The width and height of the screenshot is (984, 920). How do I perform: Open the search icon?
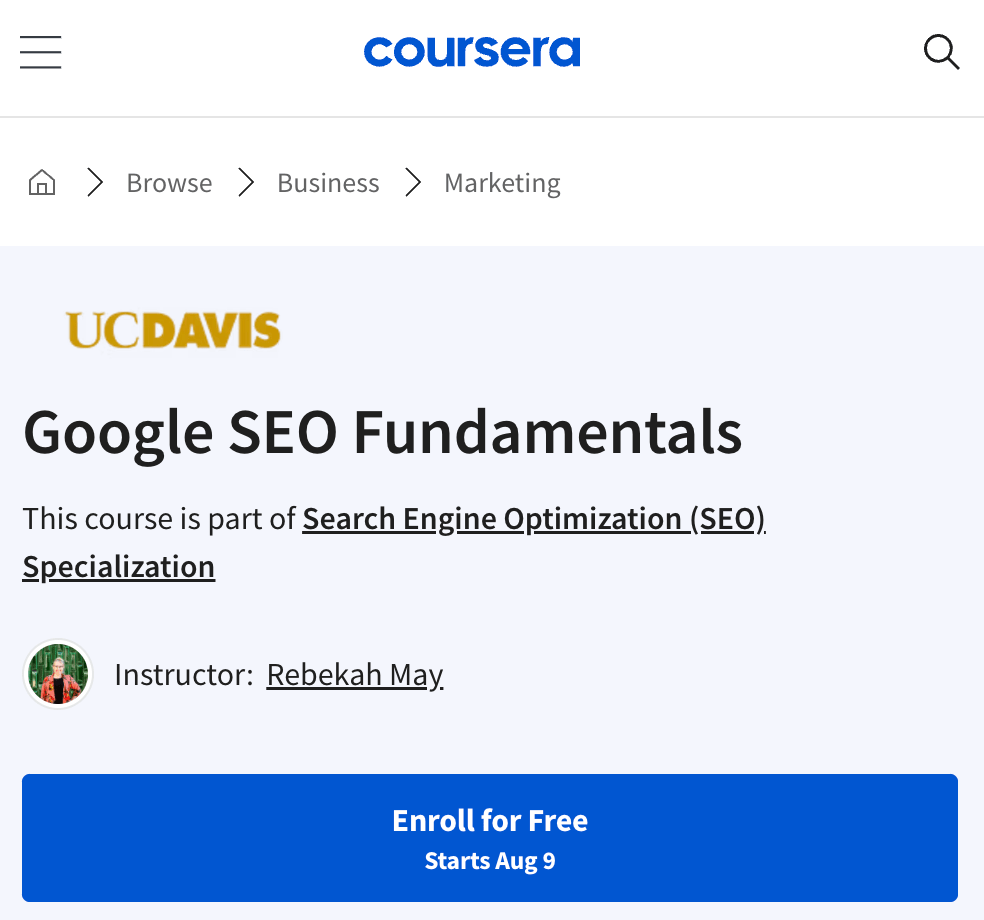click(x=941, y=52)
